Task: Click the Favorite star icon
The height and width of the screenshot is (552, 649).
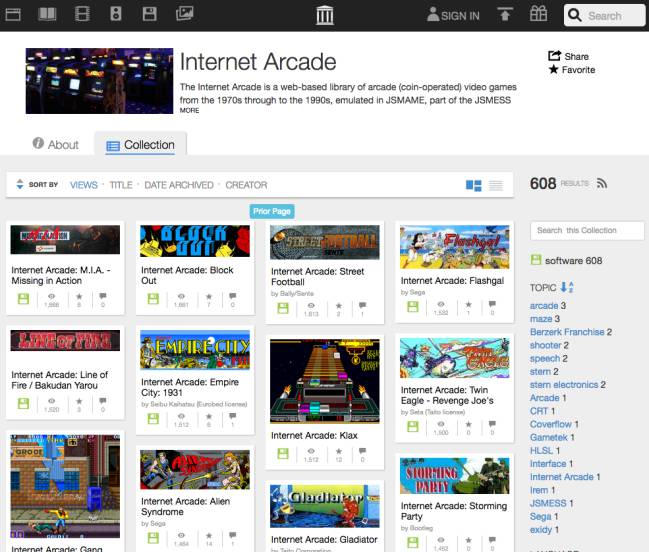Action: (x=553, y=70)
